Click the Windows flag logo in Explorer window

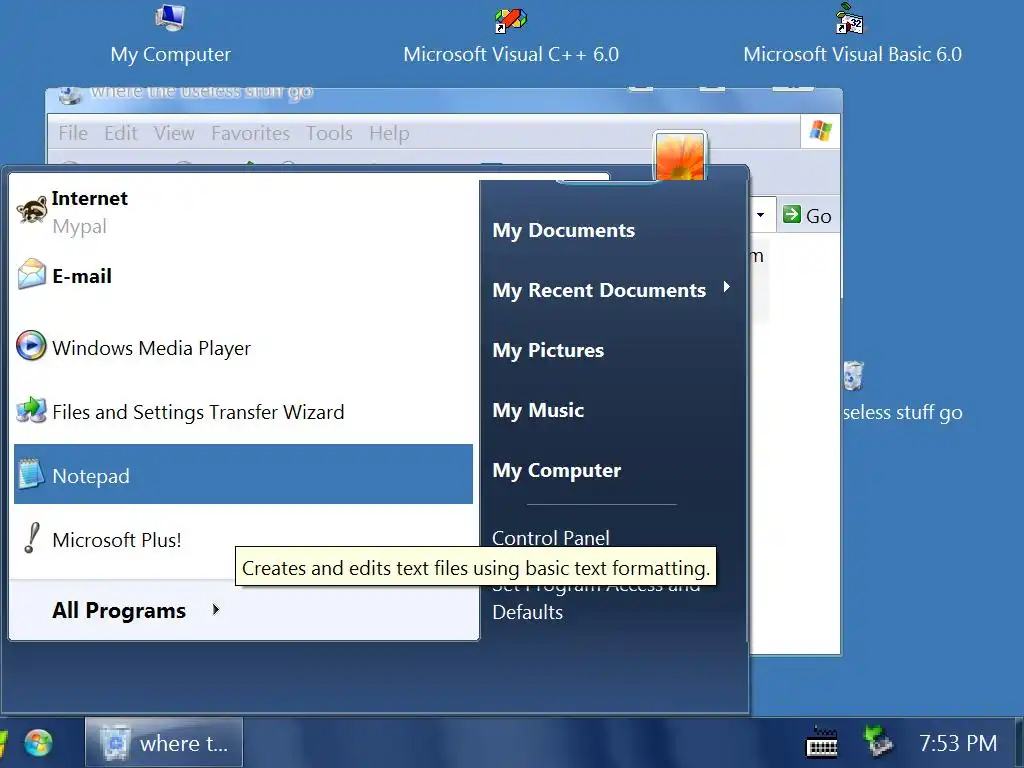pyautogui.click(x=821, y=131)
